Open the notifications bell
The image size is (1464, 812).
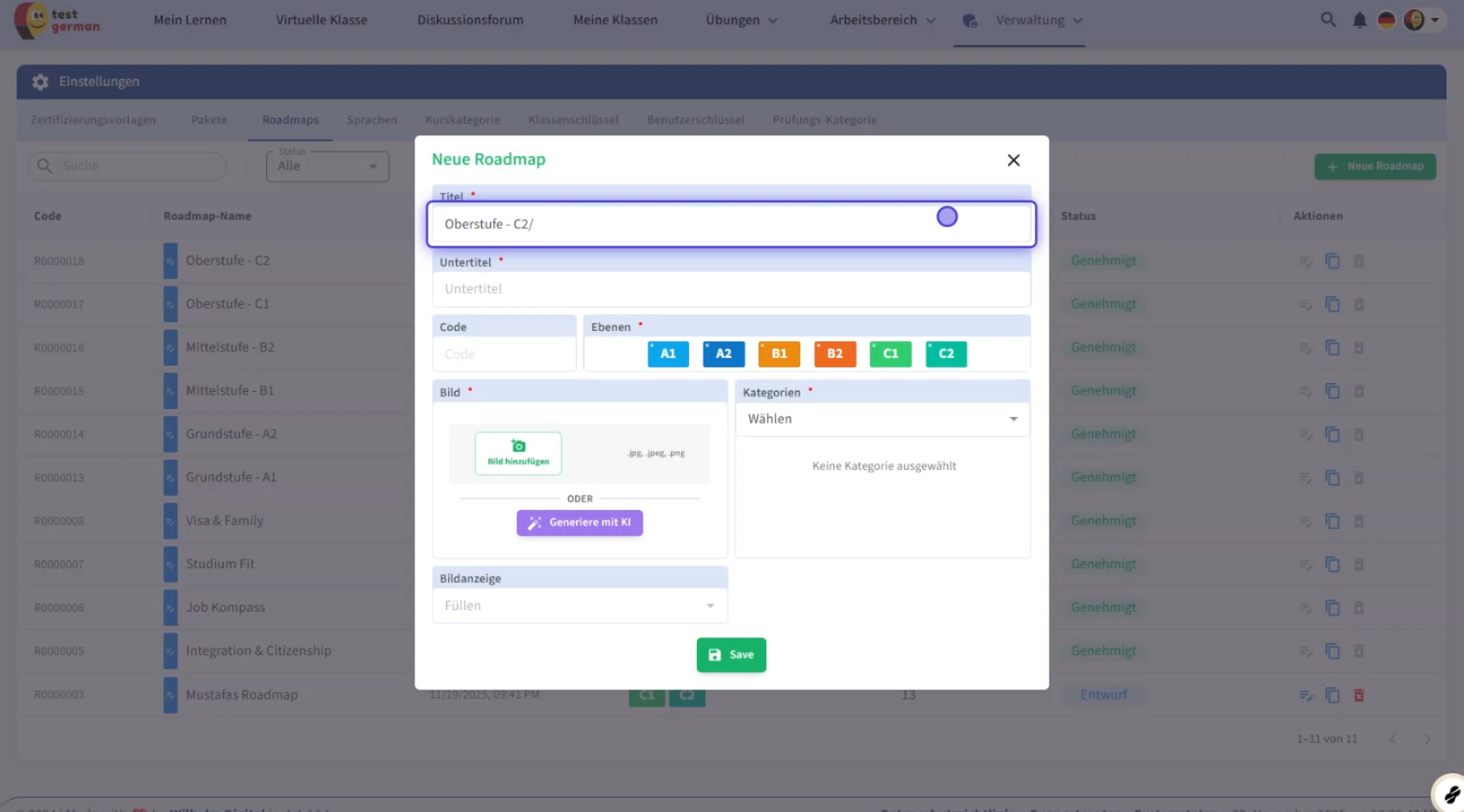point(1359,21)
